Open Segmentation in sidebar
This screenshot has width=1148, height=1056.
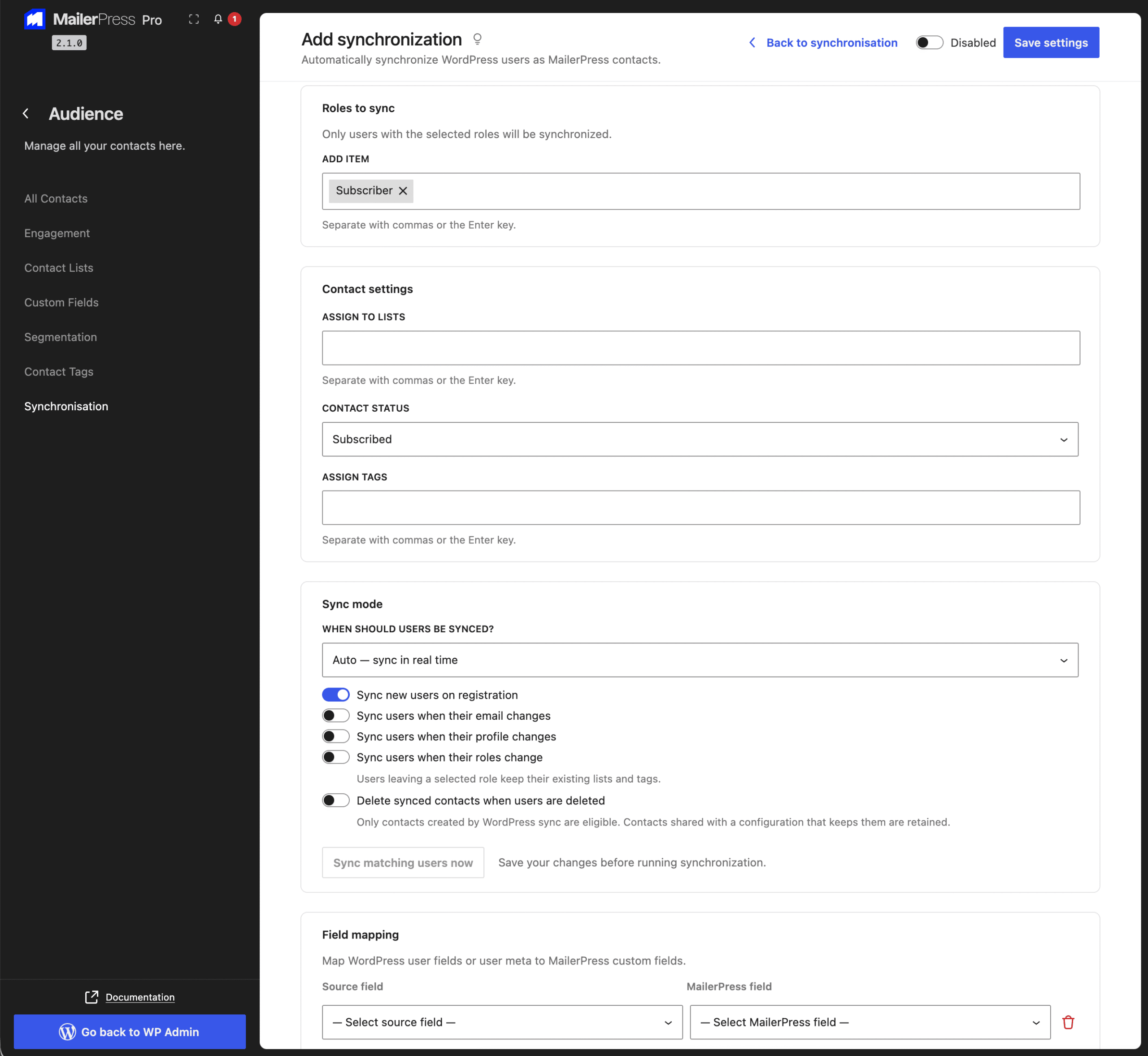(61, 337)
